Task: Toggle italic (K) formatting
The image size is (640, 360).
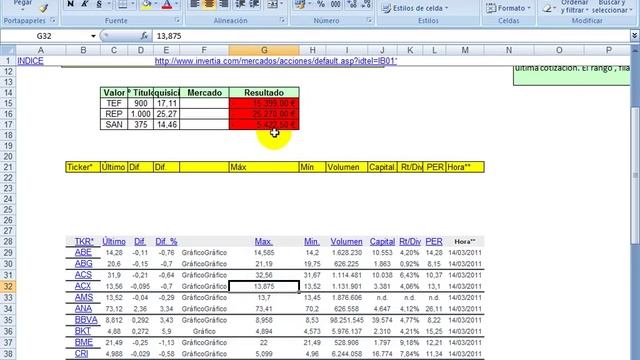Action: [x=85, y=4]
